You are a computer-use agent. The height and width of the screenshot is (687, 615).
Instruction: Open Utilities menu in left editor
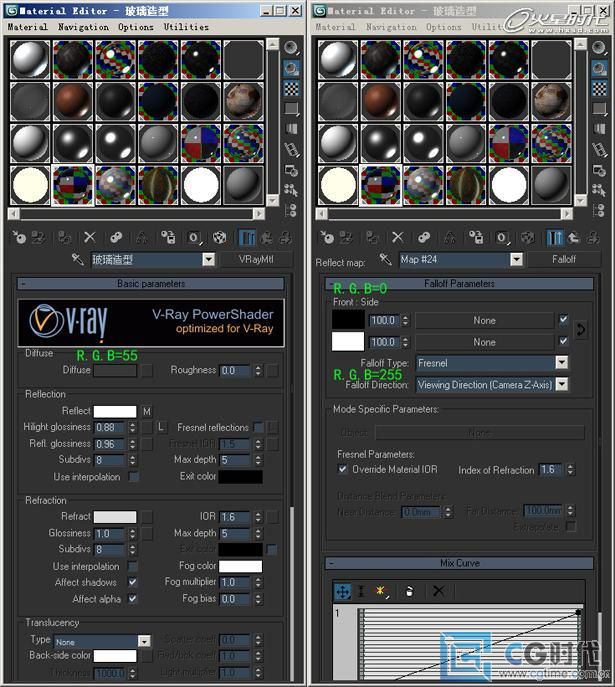(186, 27)
